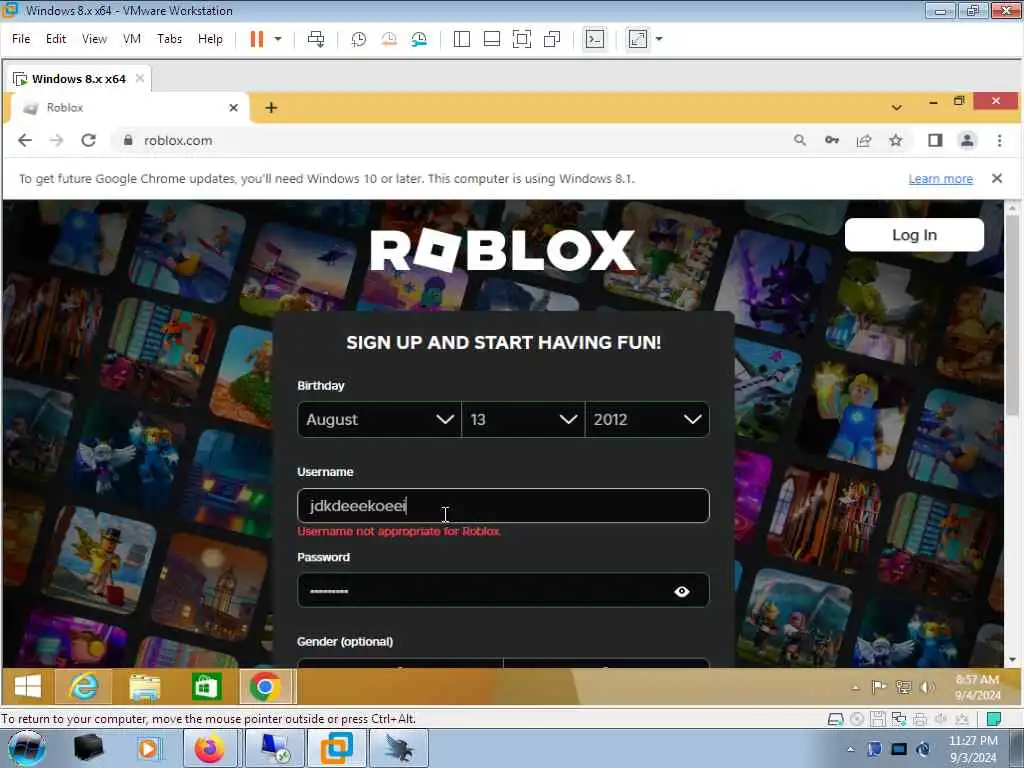Click Windows 8 Start button in guest
The image size is (1024, 768).
point(27,687)
